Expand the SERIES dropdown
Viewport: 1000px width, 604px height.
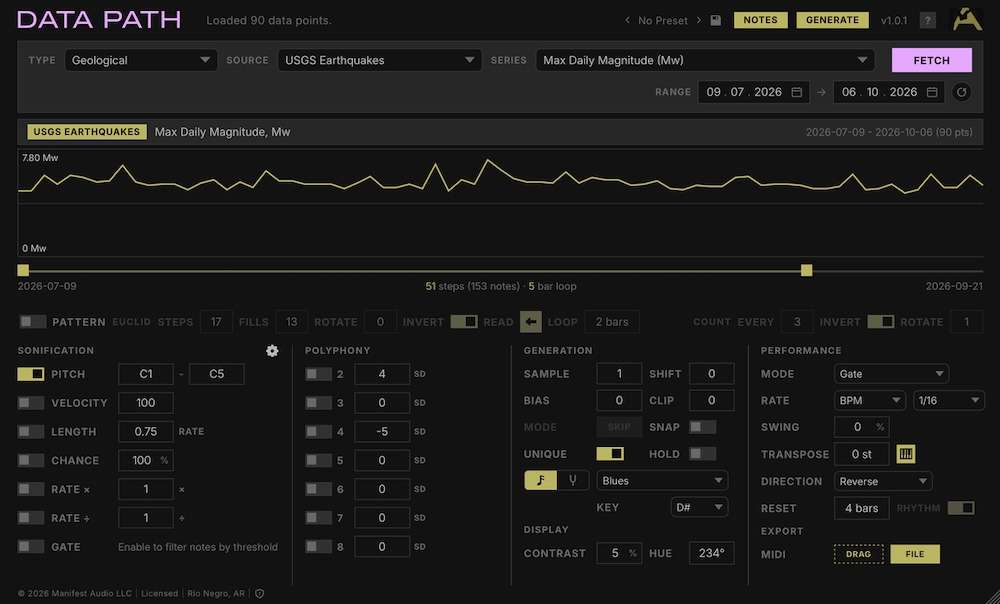(705, 61)
